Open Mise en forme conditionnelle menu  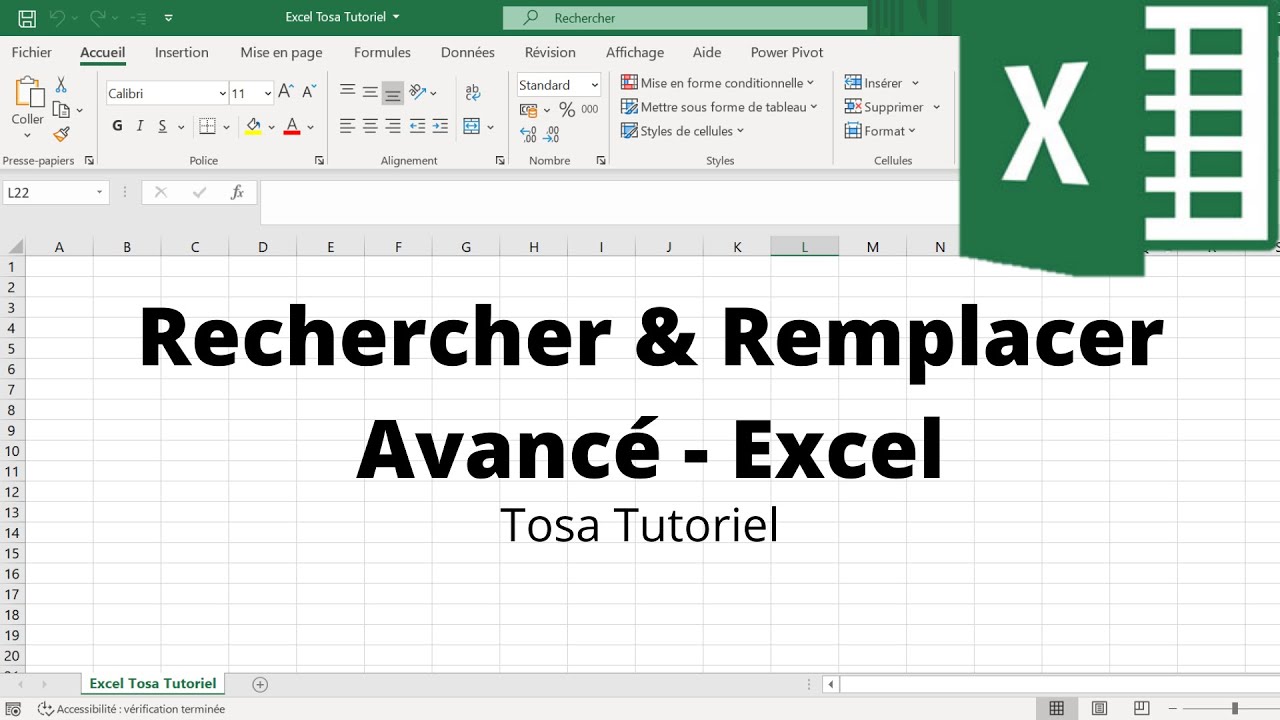717,83
